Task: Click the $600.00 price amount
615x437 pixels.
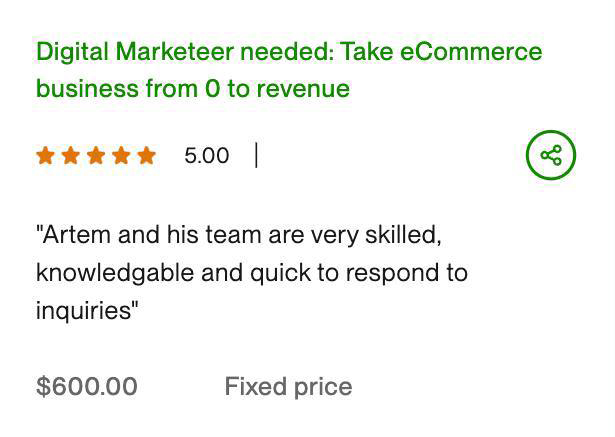Action: pos(87,387)
